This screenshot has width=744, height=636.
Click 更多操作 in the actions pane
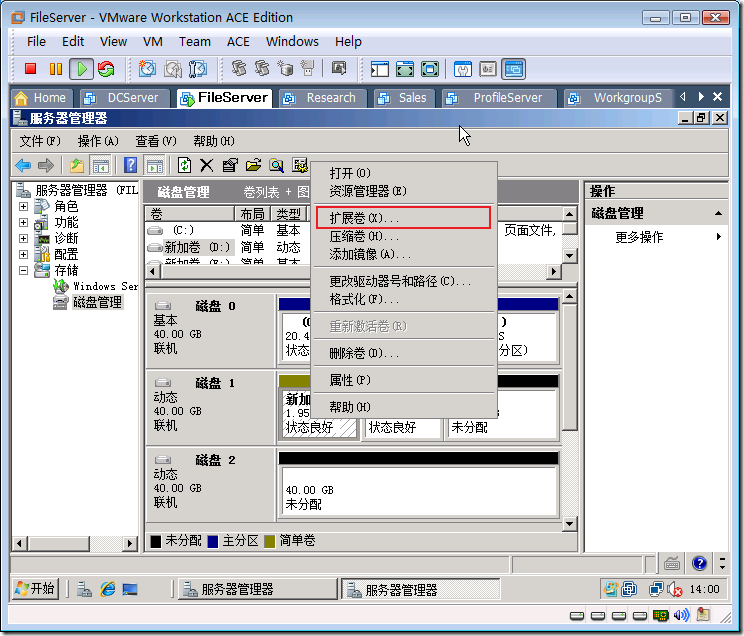pos(639,237)
